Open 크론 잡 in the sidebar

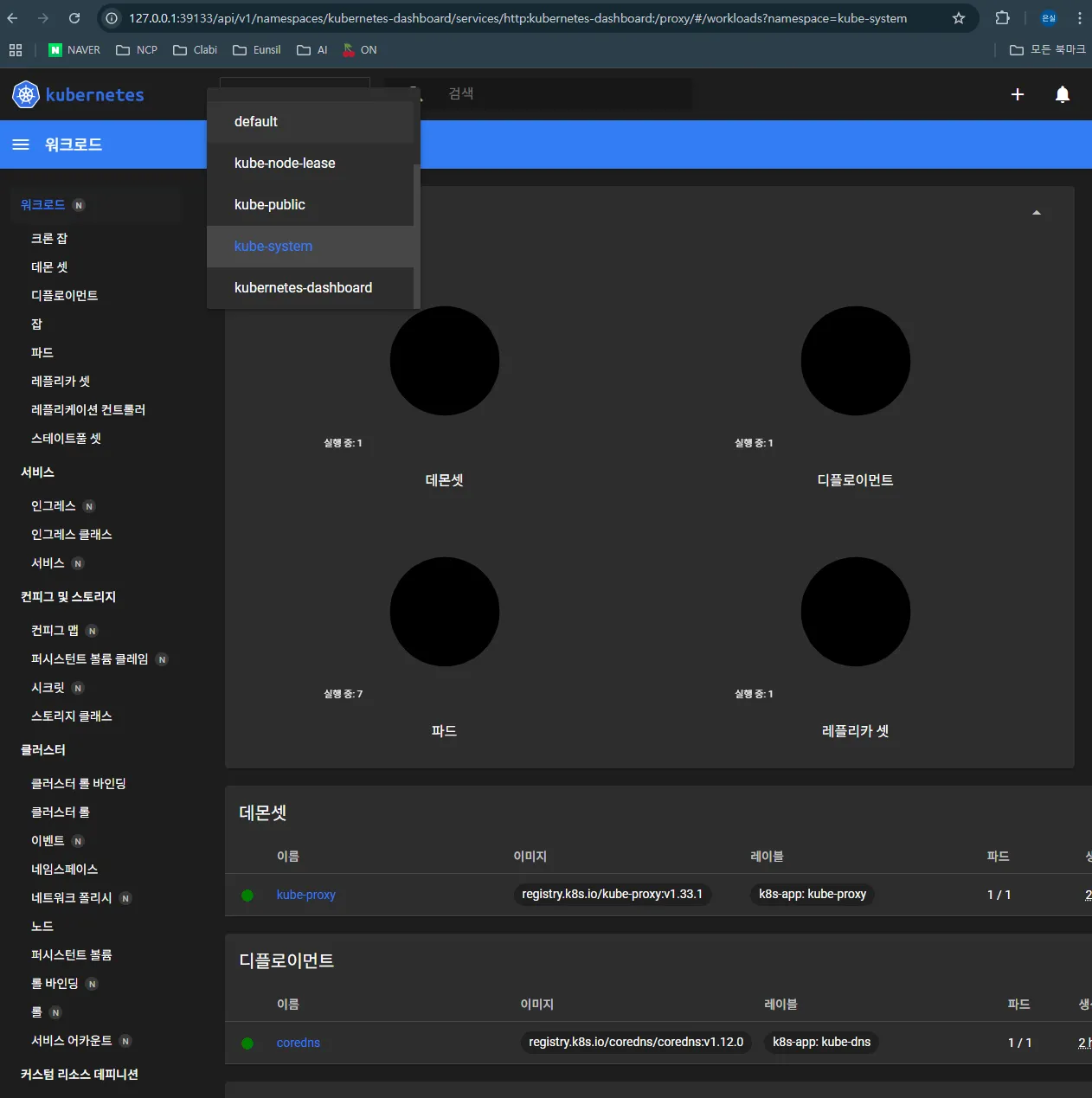point(49,239)
